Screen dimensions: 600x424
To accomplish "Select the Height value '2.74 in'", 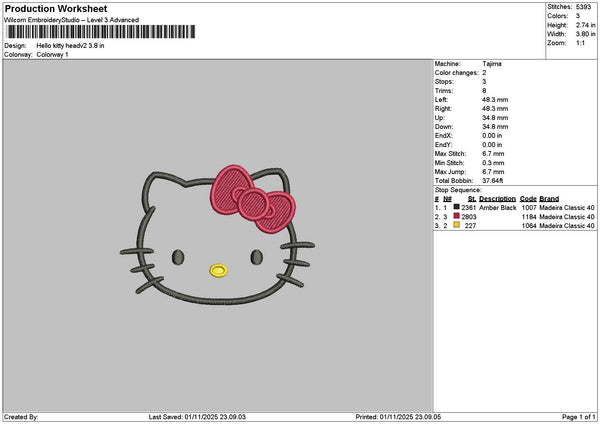I will click(585, 25).
